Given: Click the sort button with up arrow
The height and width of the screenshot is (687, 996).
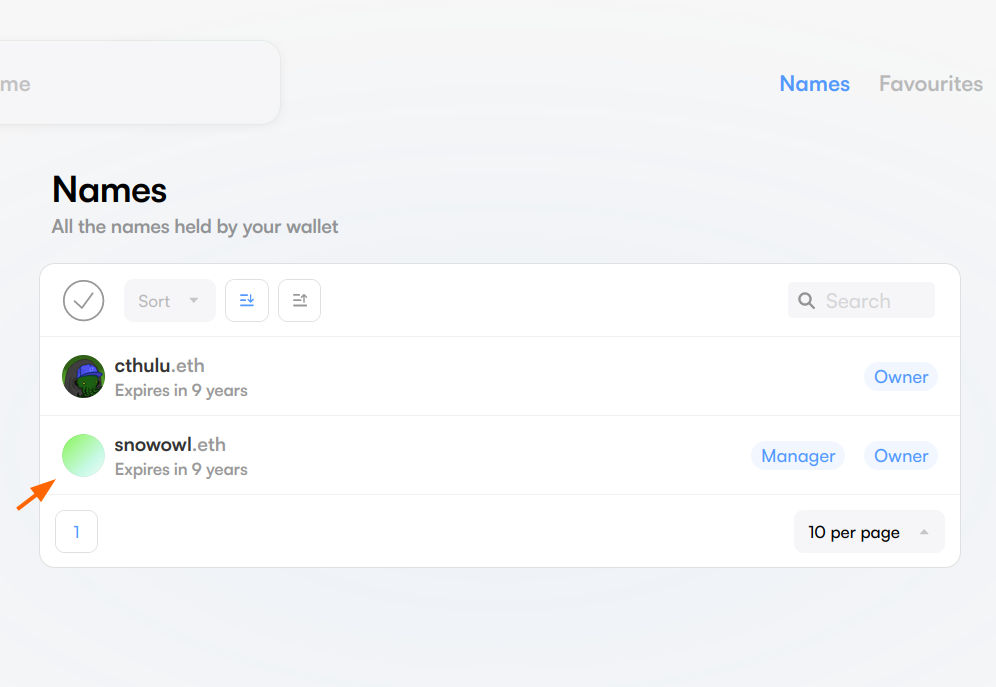Looking at the screenshot, I should coord(299,301).
